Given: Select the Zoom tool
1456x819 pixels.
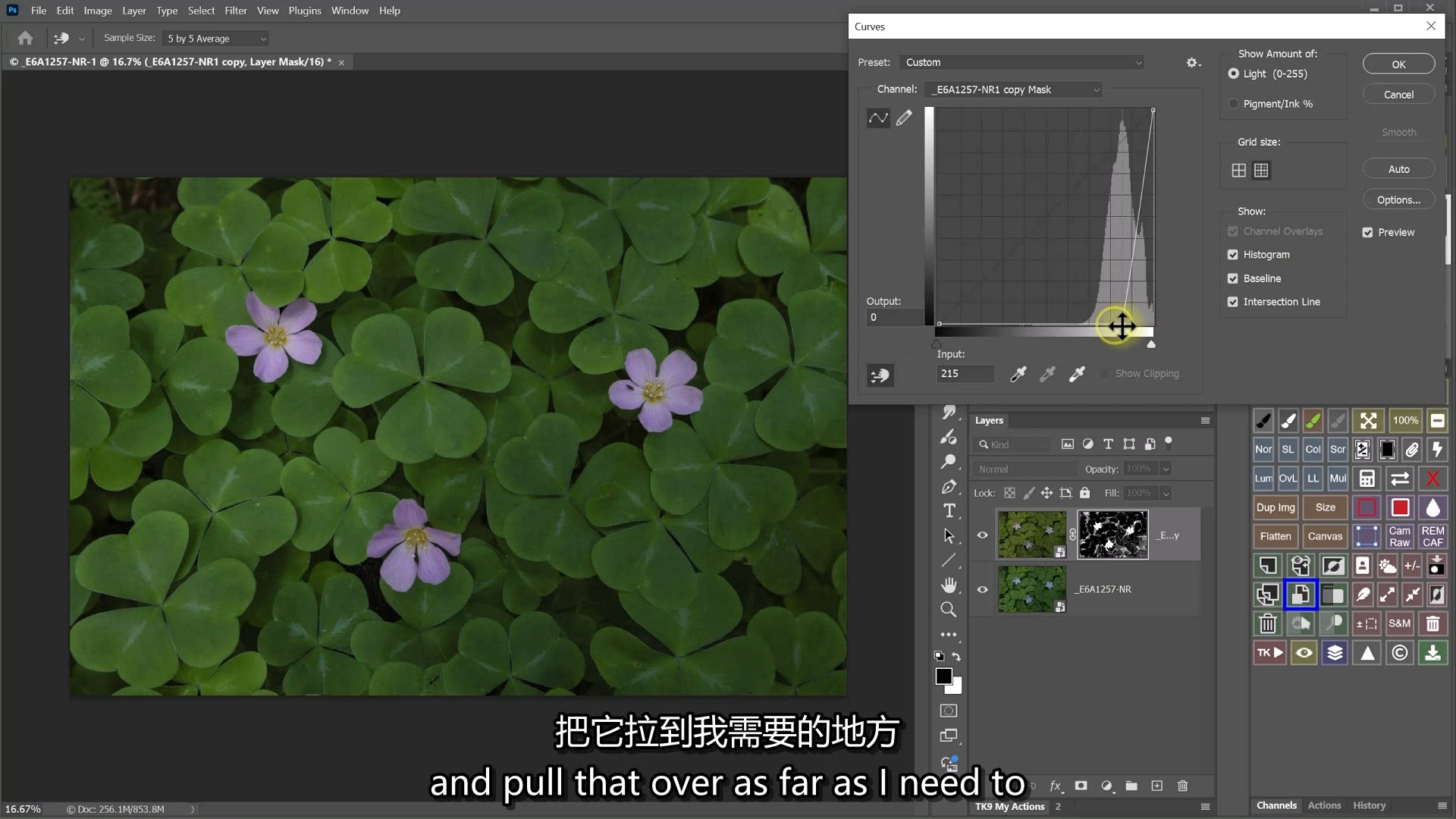Looking at the screenshot, I should (949, 610).
